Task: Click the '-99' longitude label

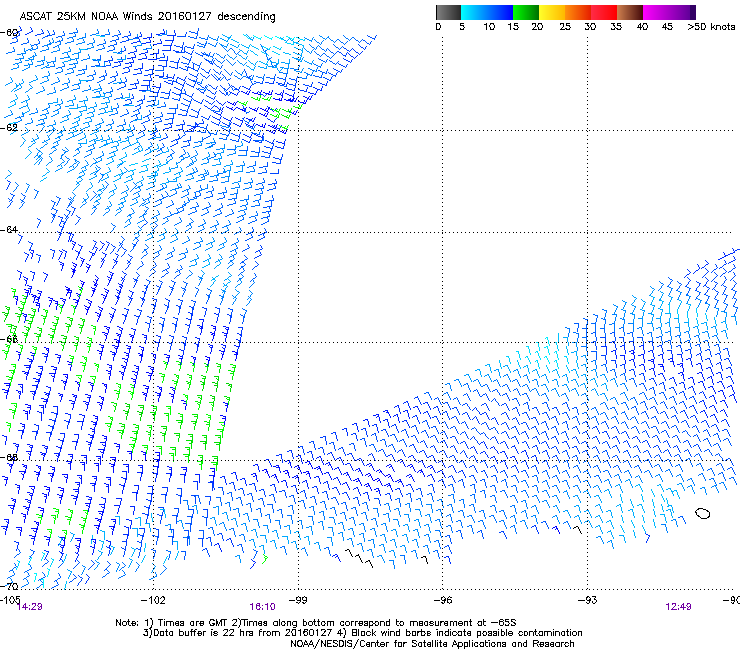Action: pos(298,600)
